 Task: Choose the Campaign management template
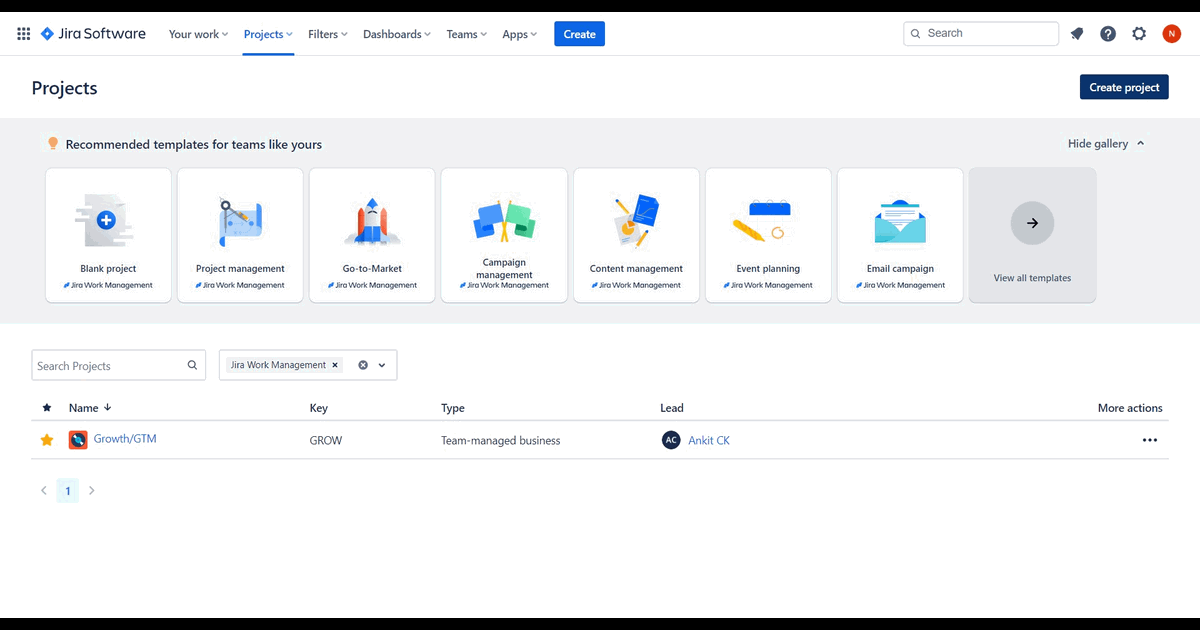coord(504,235)
